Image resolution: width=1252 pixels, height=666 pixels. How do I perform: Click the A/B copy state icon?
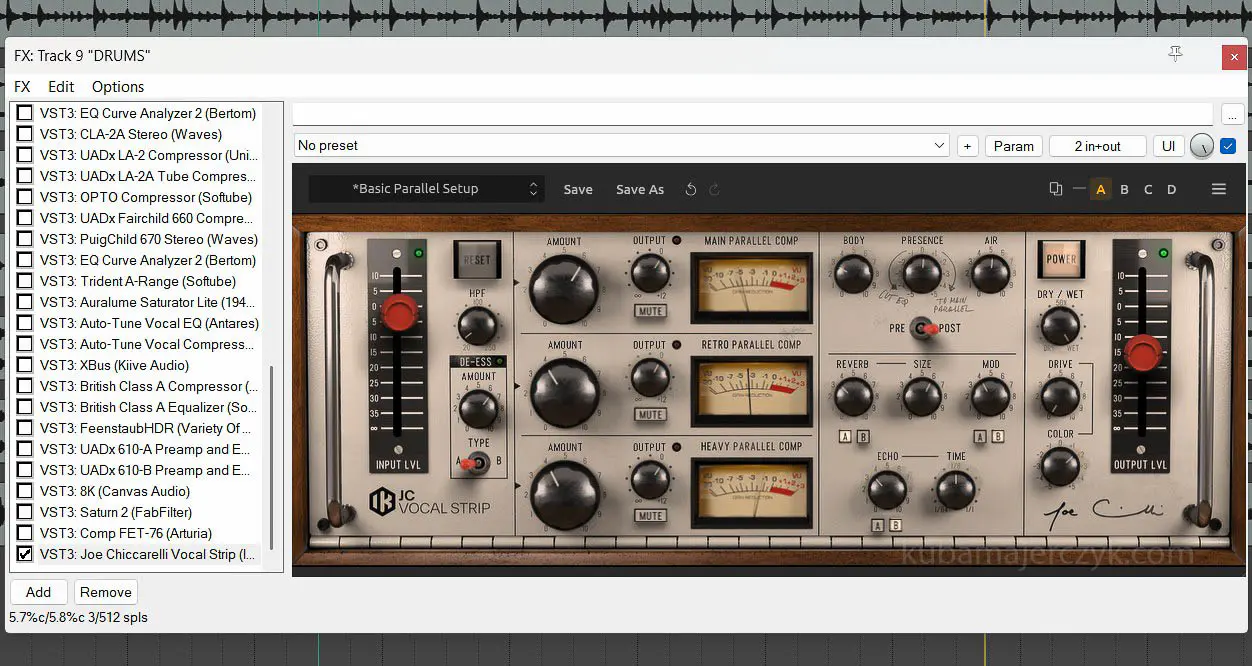pyautogui.click(x=1055, y=189)
